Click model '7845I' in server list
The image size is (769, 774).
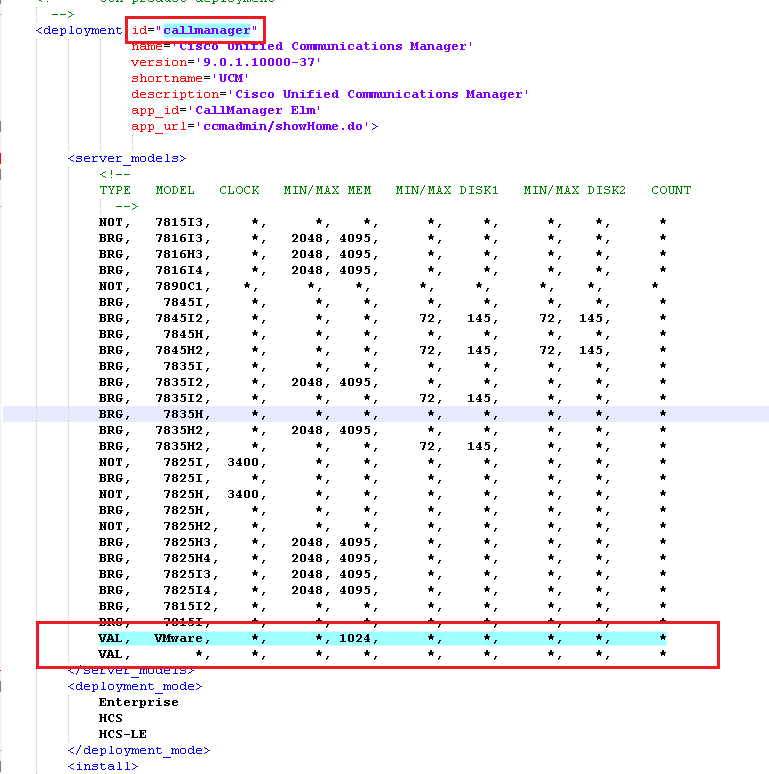click(183, 302)
